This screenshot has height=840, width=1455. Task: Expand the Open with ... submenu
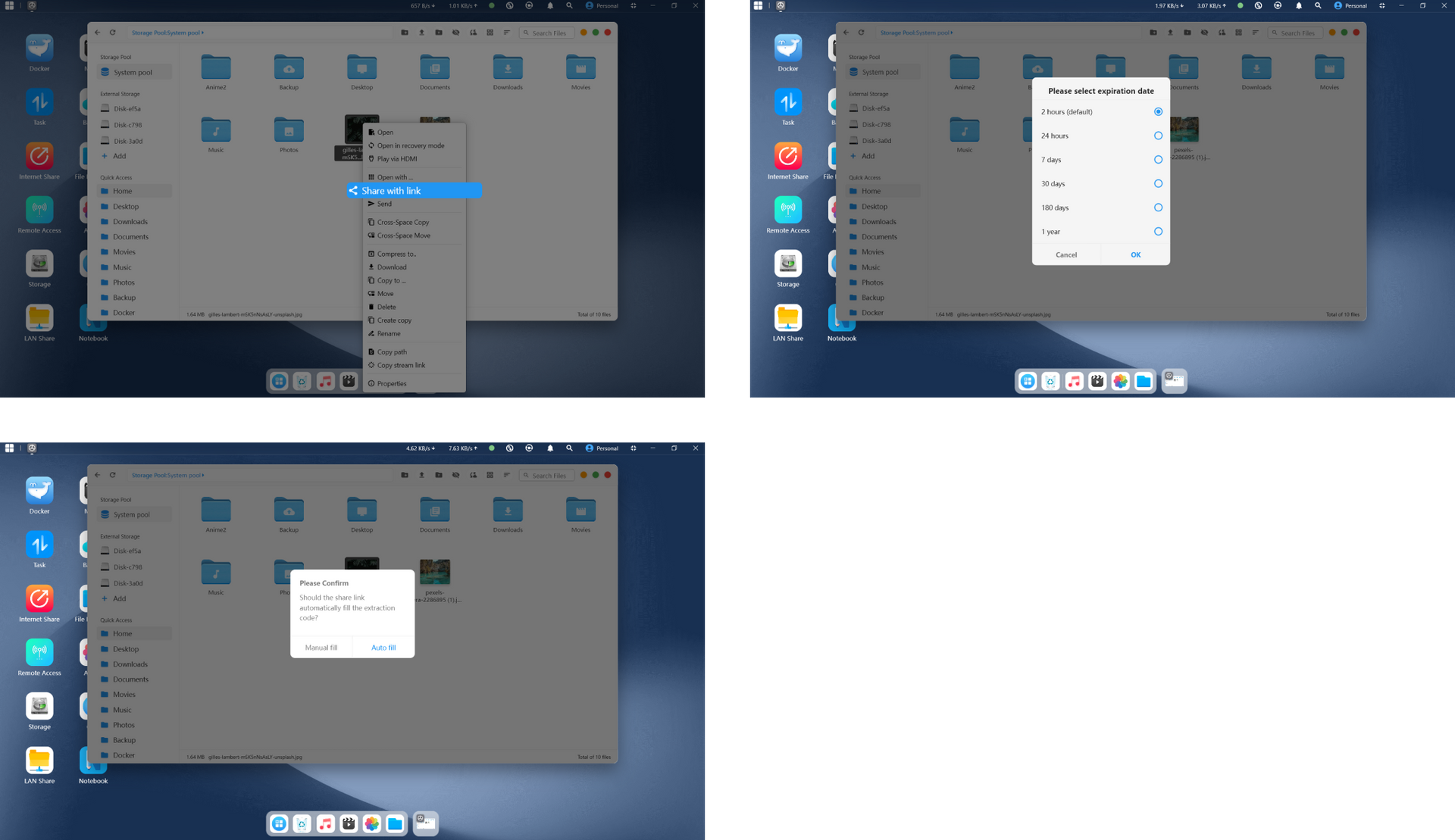[x=395, y=177]
